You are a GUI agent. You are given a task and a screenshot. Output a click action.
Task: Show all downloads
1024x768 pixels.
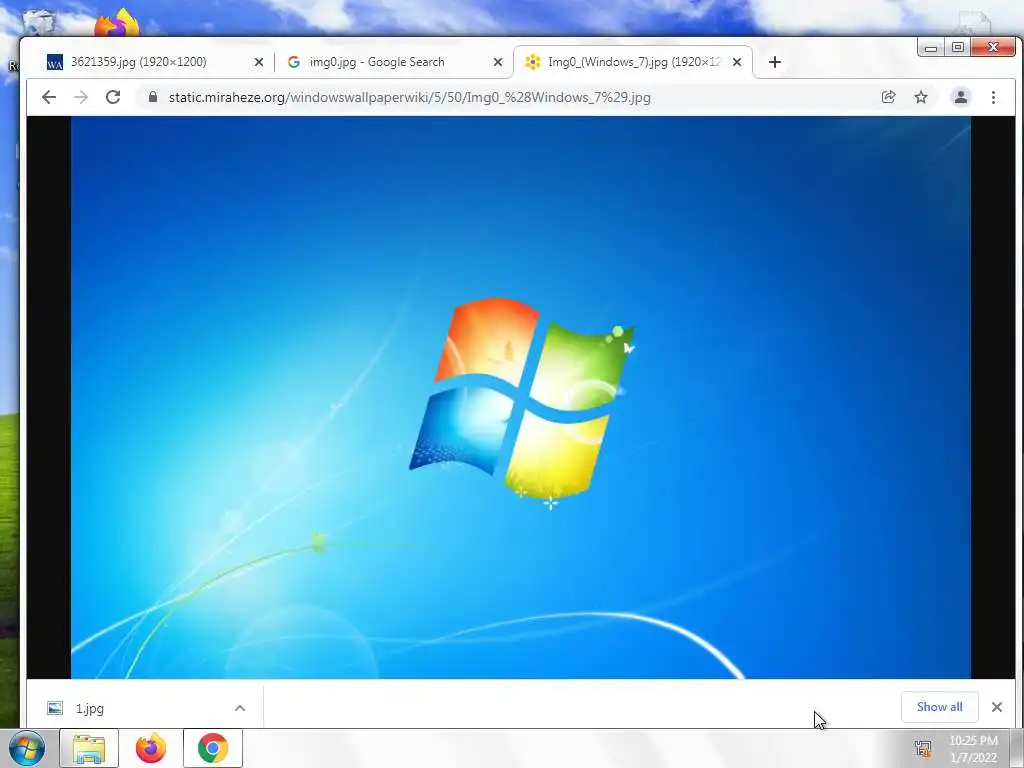coord(939,707)
